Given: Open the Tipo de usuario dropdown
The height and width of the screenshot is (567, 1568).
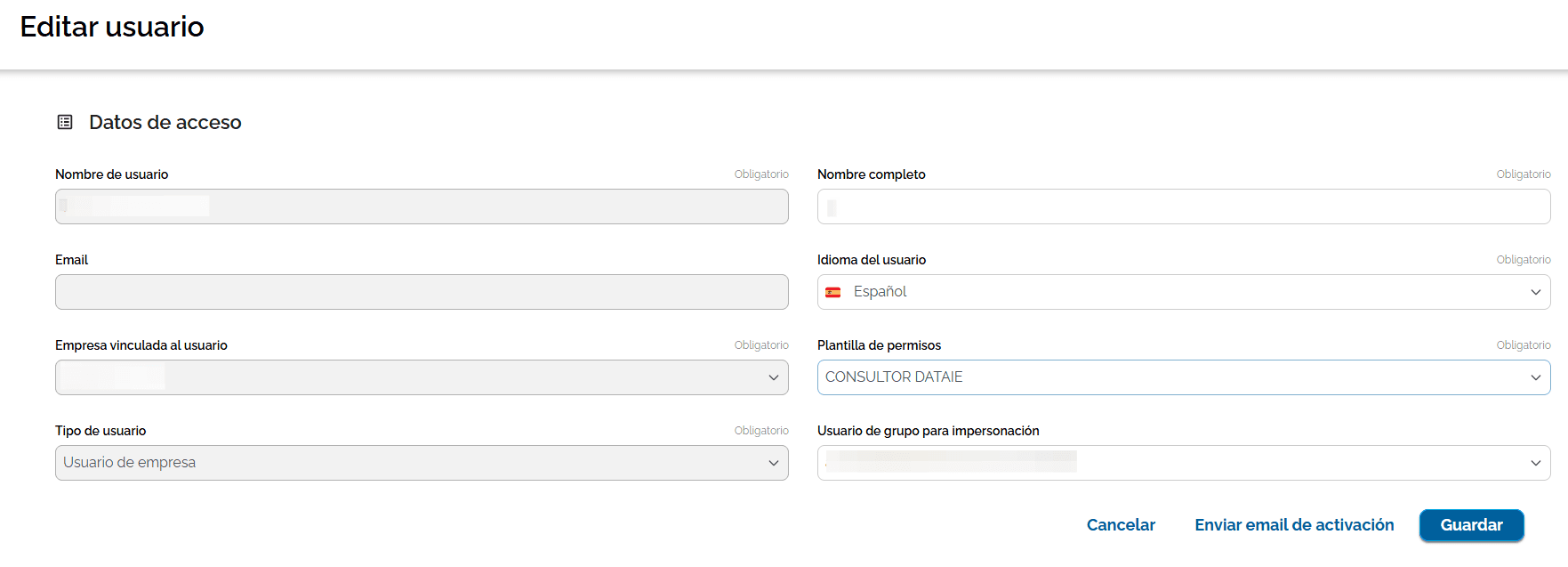Looking at the screenshot, I should pos(422,463).
